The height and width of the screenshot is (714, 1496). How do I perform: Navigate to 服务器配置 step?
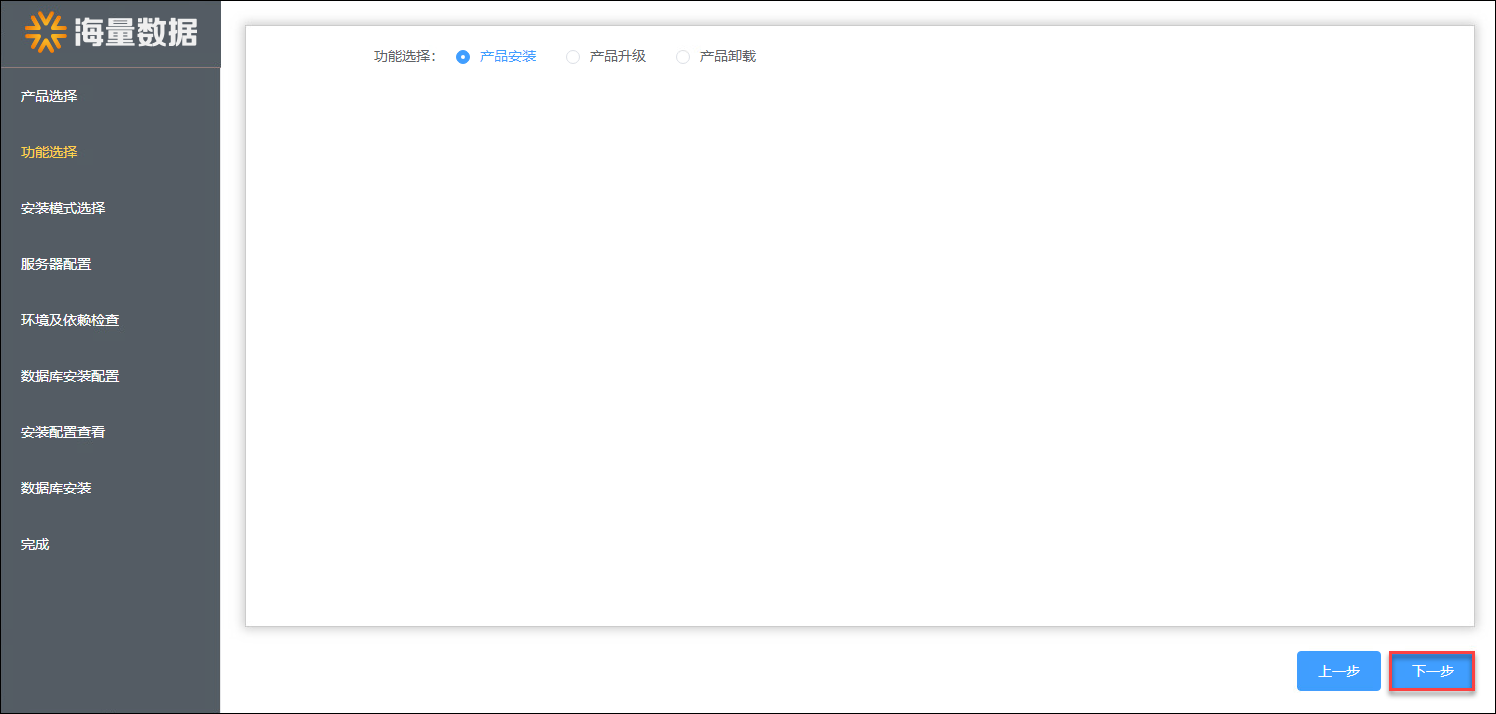[x=56, y=264]
